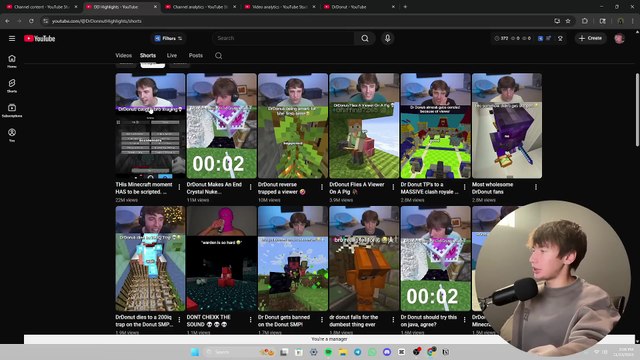This screenshot has height=360, width=640.
Task: Open more options for 'dies to a 200iq trap'
Action: [x=179, y=320]
